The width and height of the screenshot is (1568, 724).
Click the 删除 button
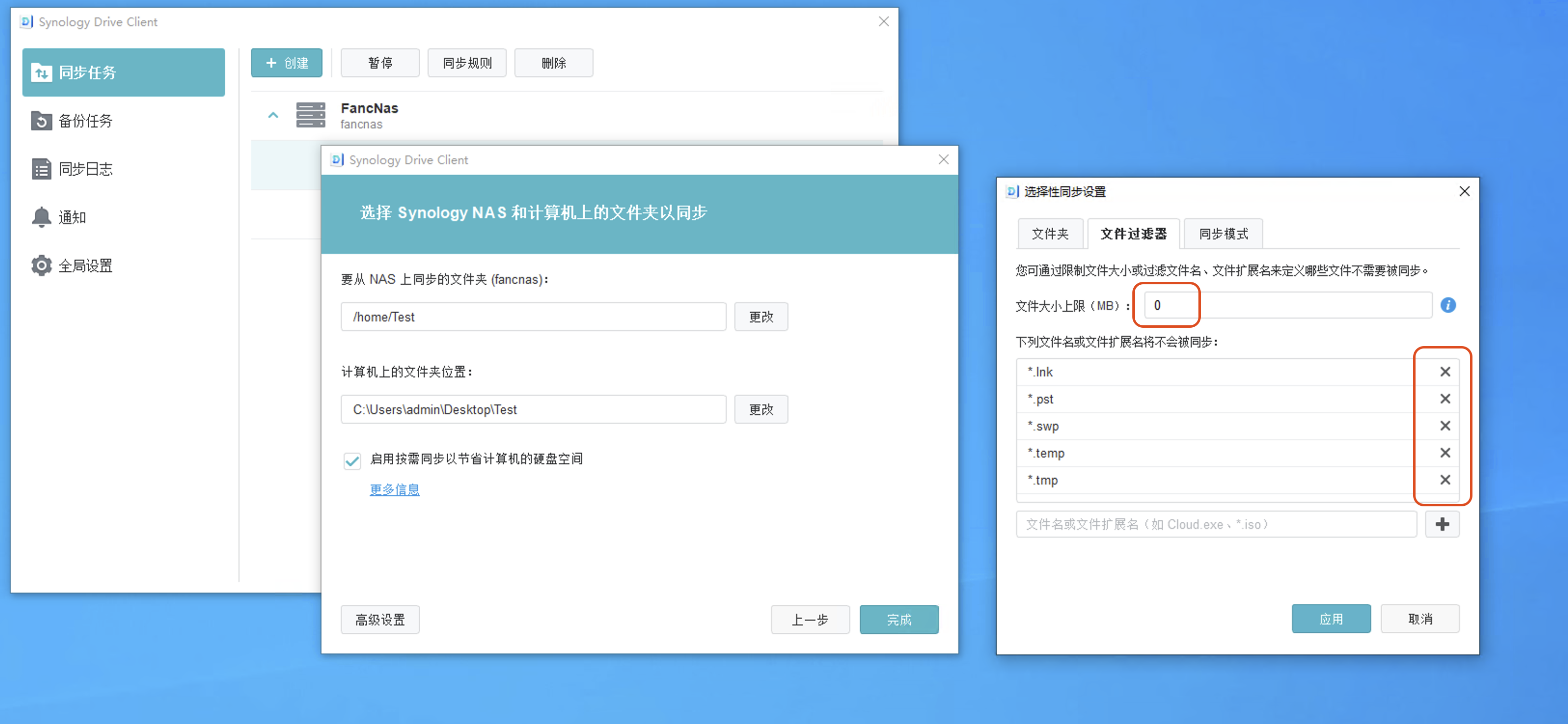tap(554, 63)
